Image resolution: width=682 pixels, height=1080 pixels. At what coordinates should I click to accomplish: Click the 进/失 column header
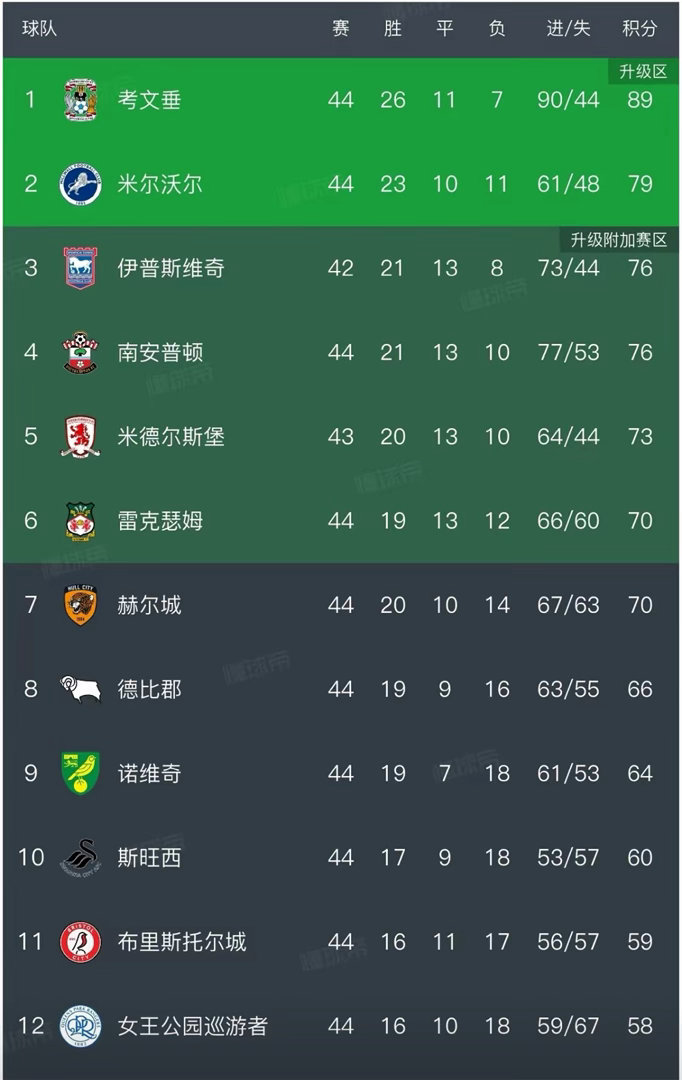568,29
